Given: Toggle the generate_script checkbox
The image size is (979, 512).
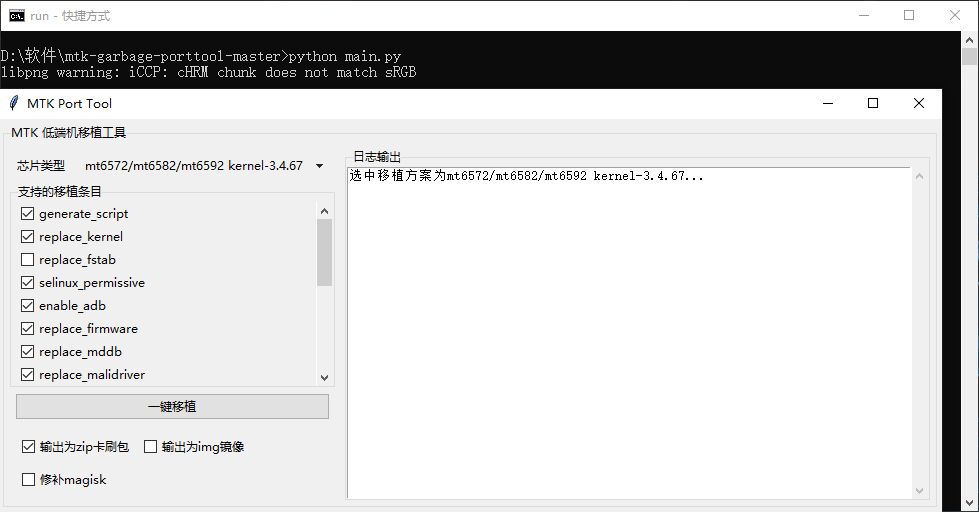Looking at the screenshot, I should point(28,214).
